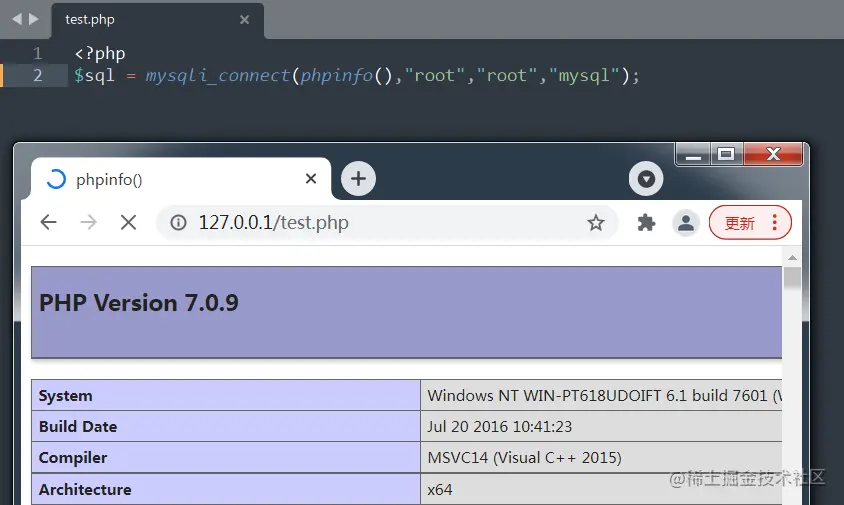Click the Compiler row label

[73, 458]
